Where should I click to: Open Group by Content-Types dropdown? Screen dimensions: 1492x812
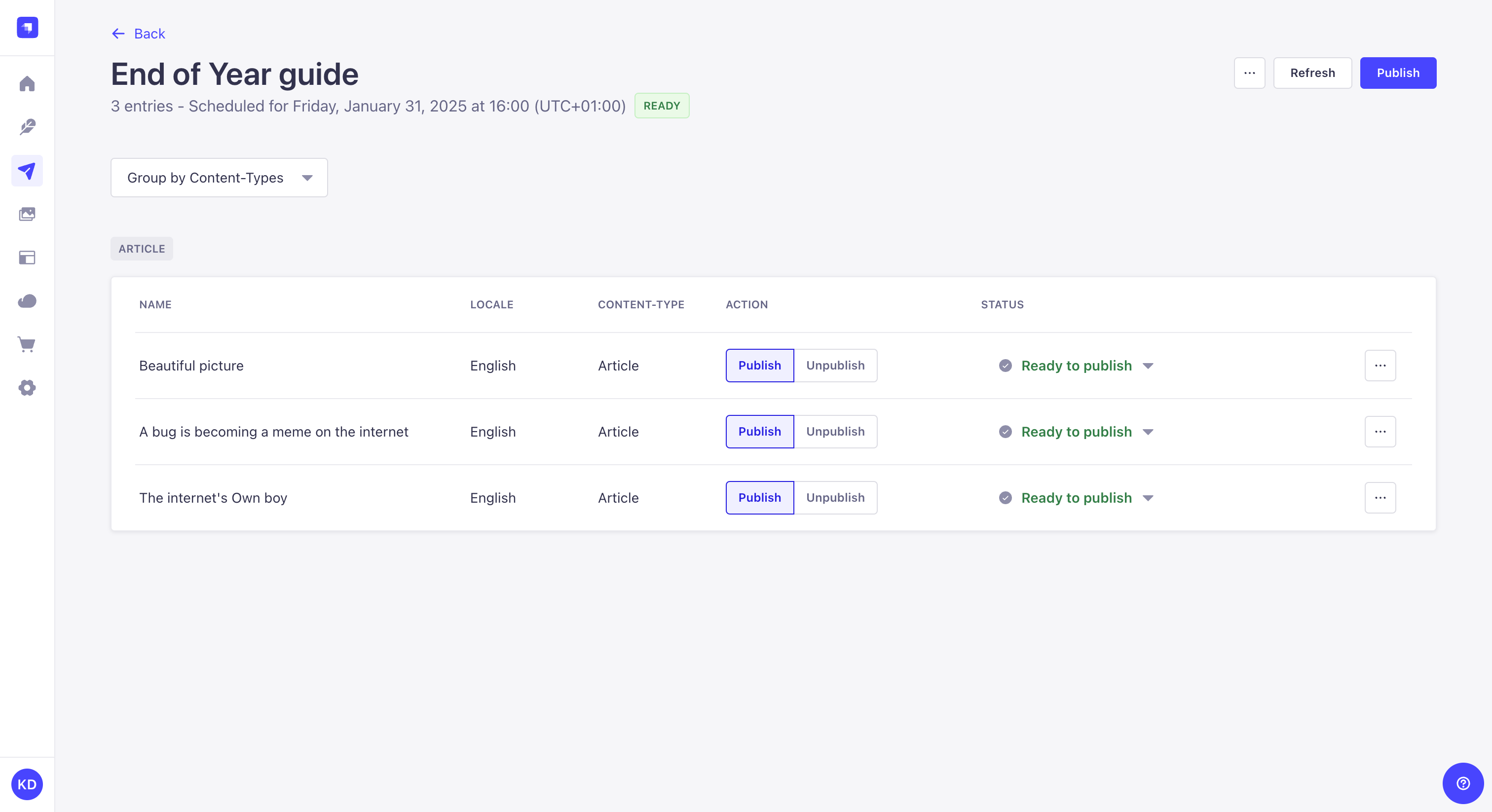coord(219,177)
